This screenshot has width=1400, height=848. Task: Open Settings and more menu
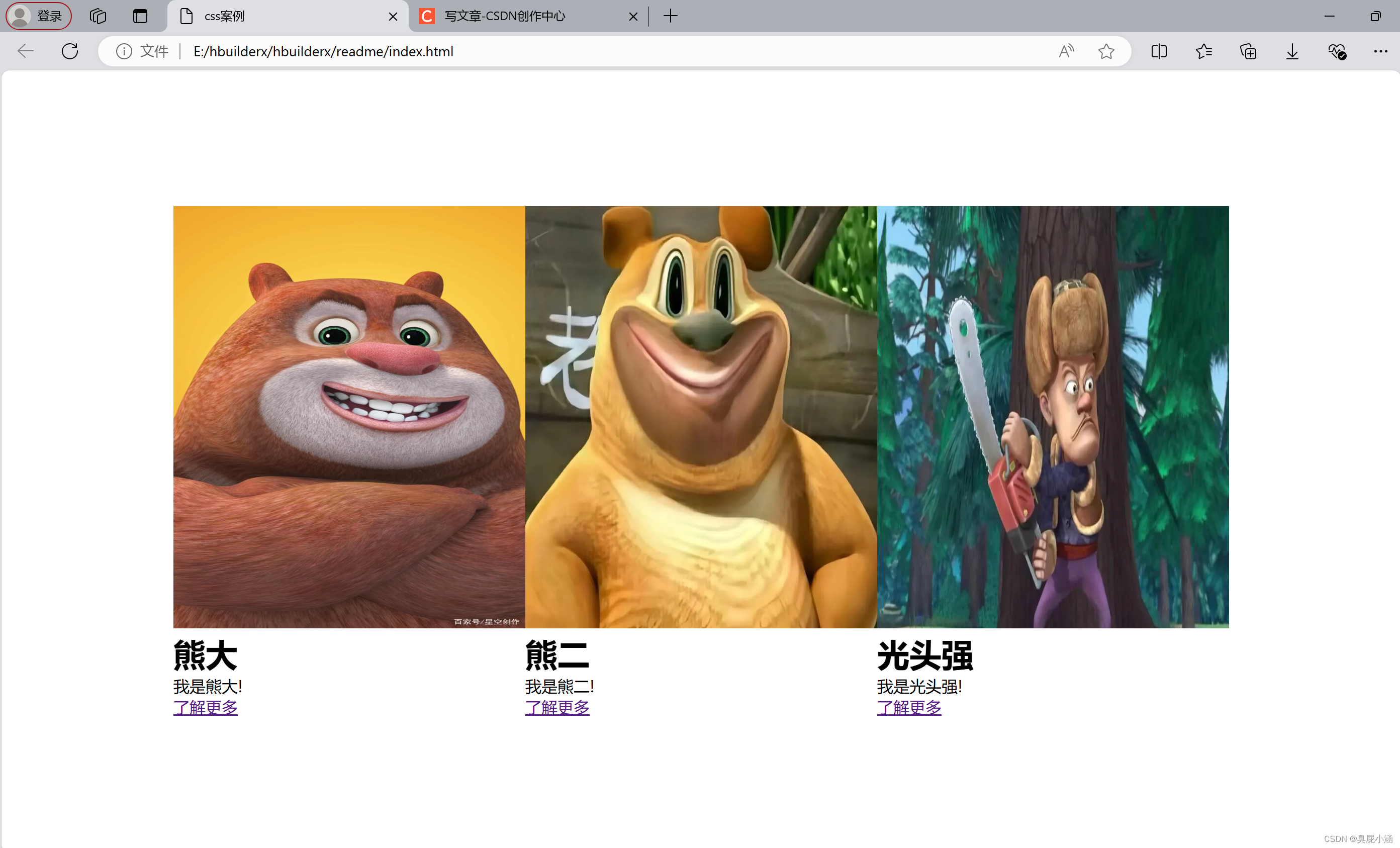(1380, 52)
